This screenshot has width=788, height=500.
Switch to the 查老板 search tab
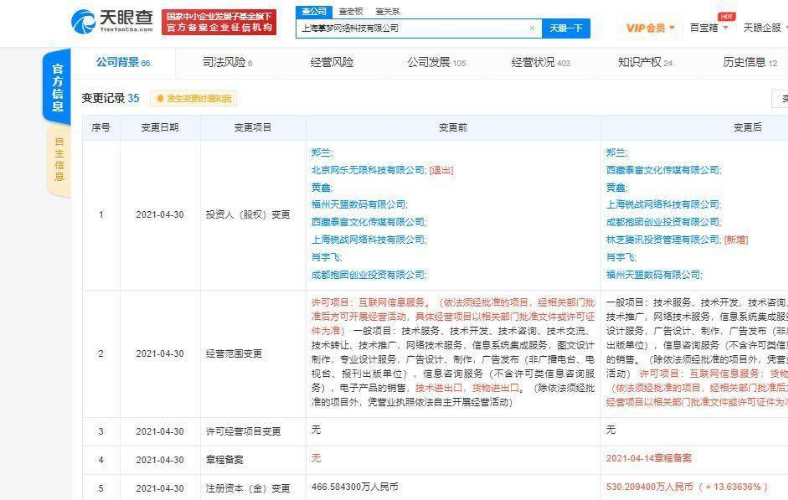click(x=351, y=11)
